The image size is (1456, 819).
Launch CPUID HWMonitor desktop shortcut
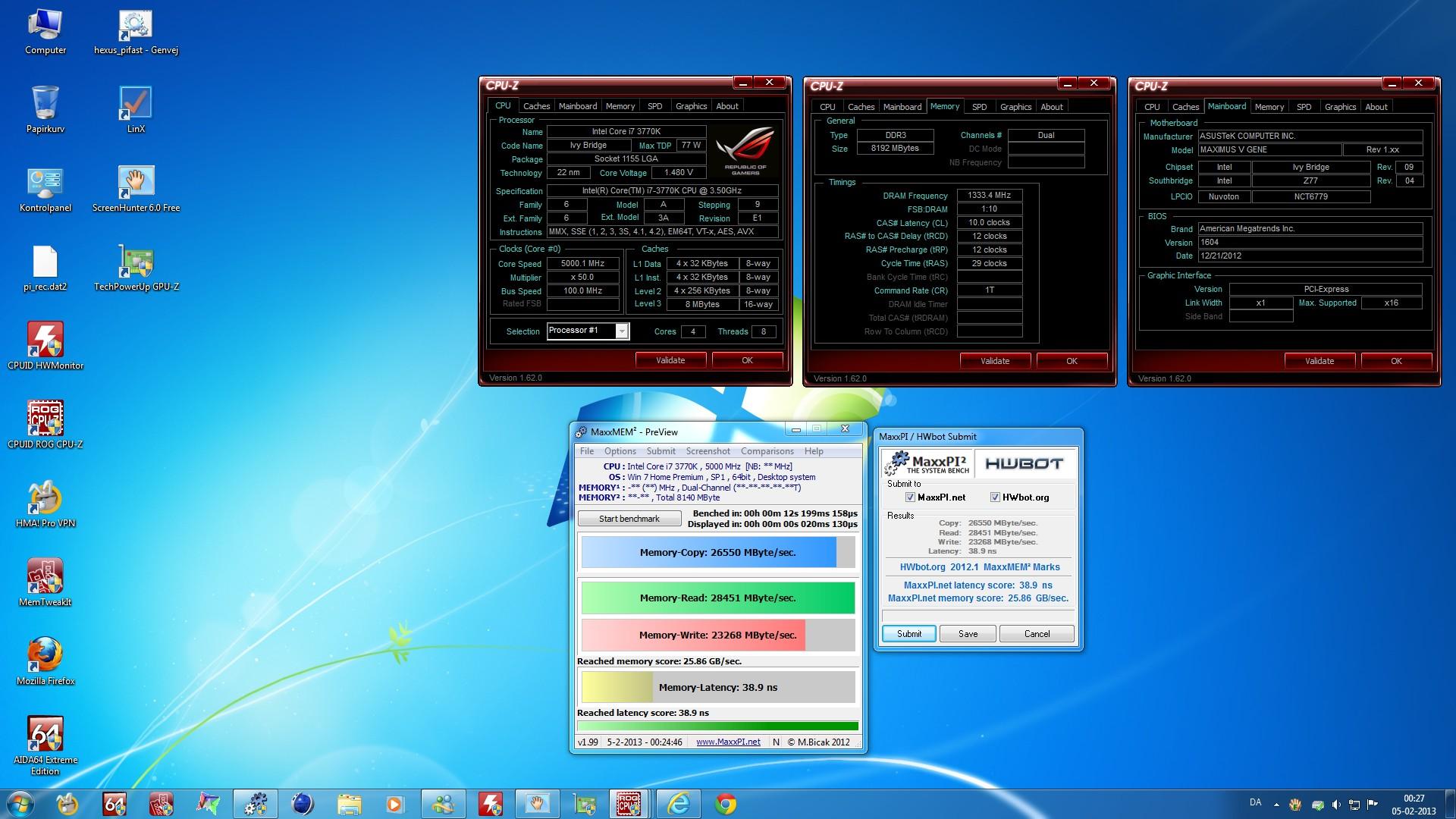point(45,347)
